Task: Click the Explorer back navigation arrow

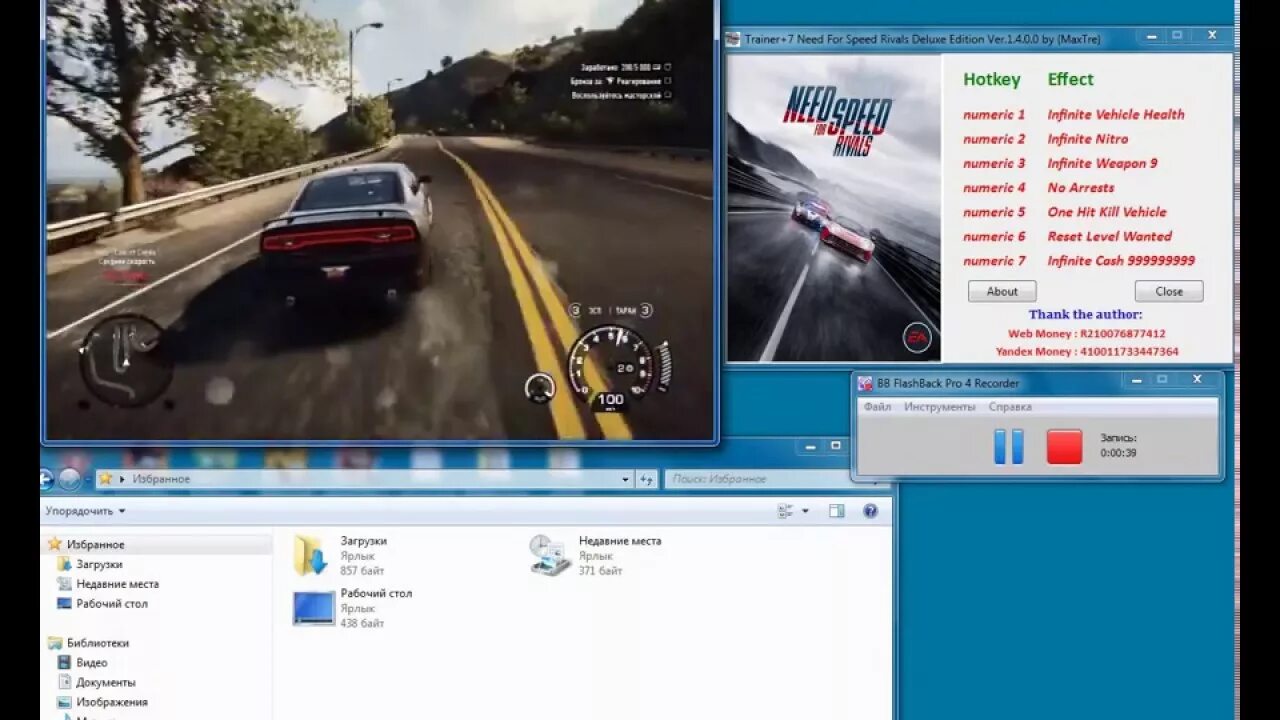Action: 46,479
